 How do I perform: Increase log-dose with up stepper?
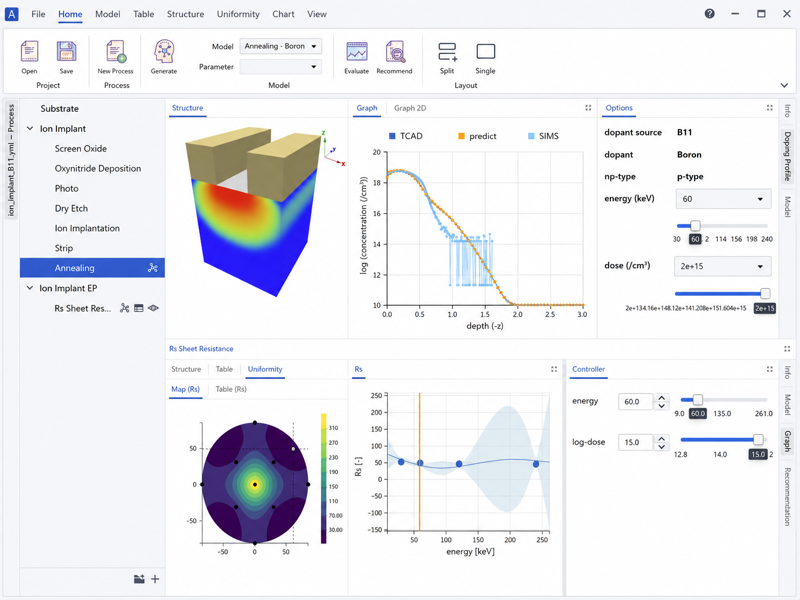(x=661, y=438)
